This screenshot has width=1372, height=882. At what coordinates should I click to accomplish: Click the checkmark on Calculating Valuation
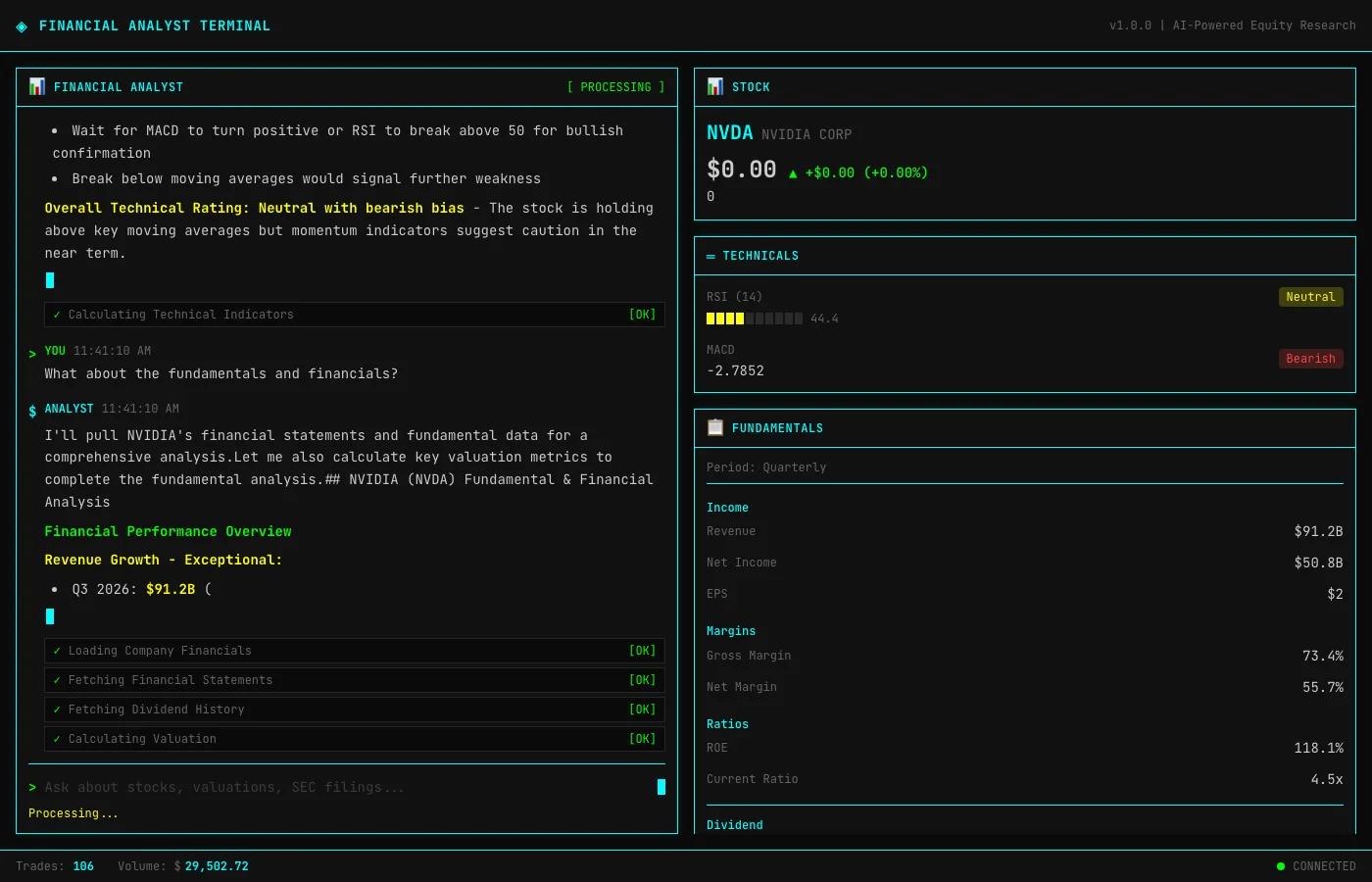(57, 739)
